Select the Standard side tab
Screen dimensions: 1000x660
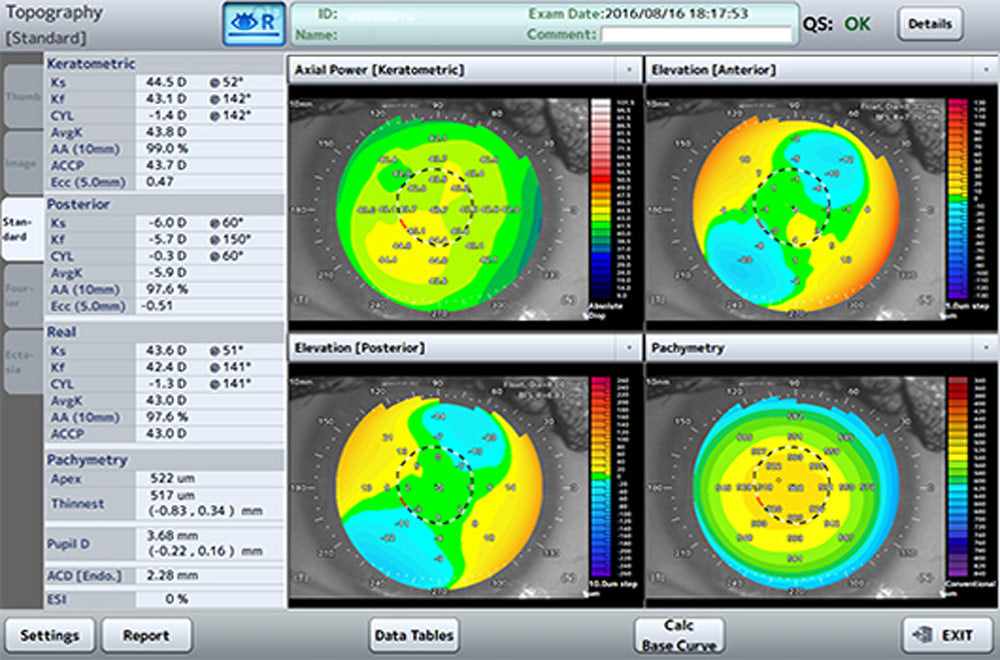coord(22,229)
